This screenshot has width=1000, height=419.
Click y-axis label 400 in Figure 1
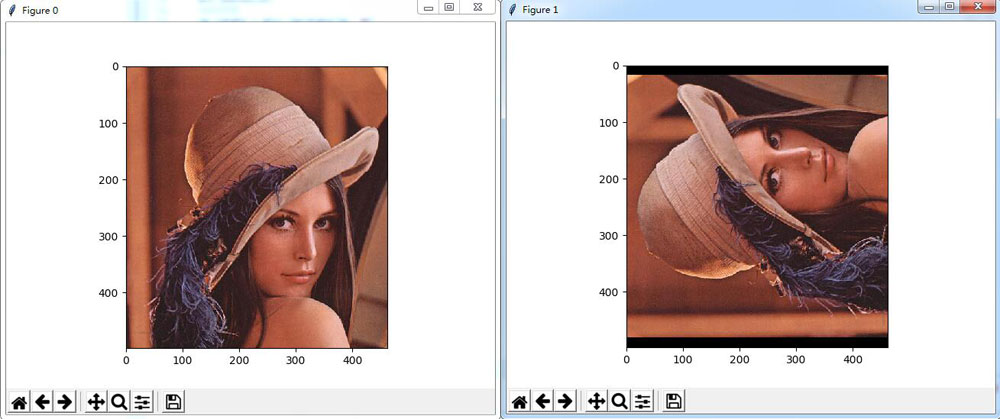610,292
